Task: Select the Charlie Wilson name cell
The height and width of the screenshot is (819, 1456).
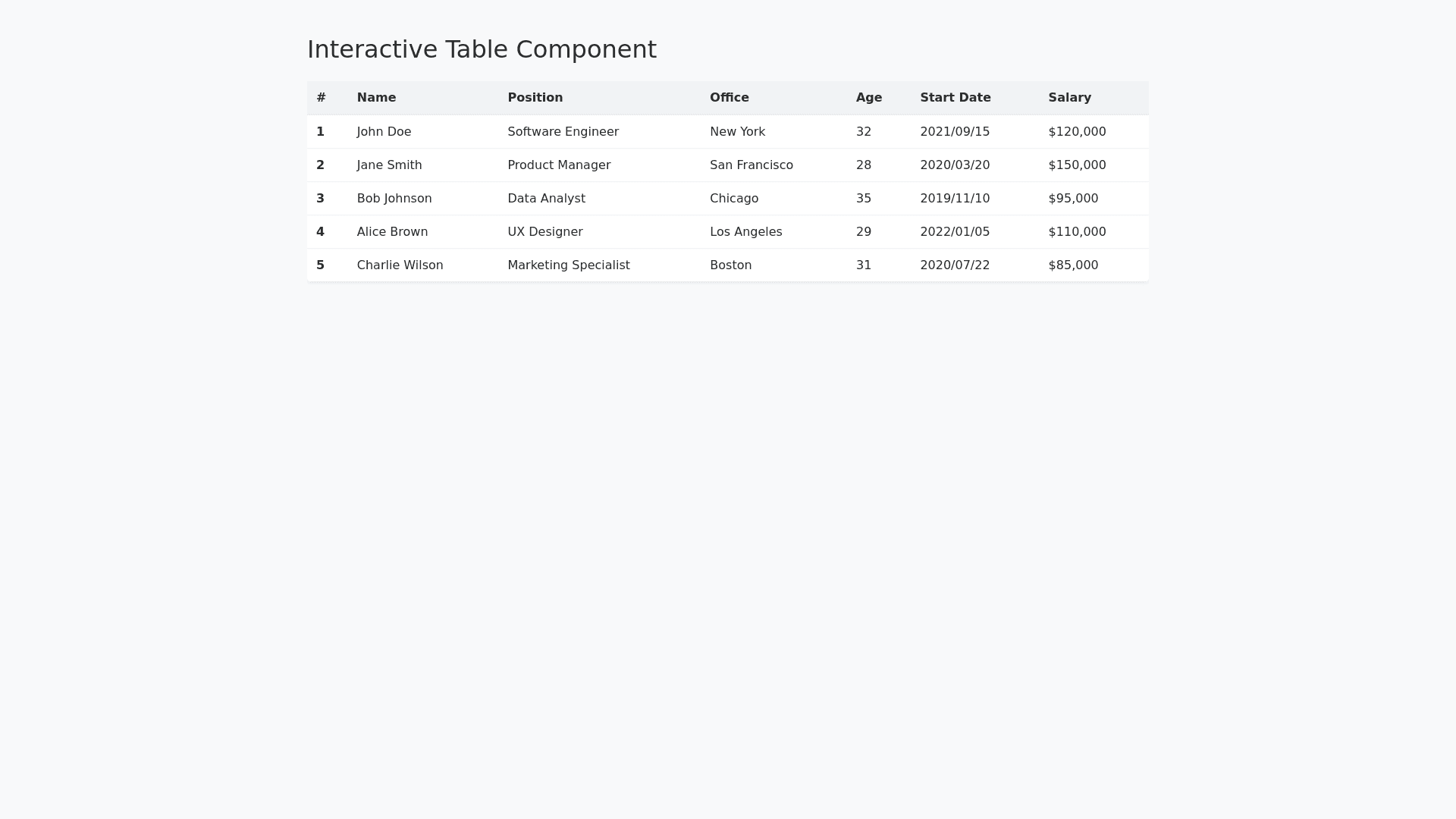Action: [400, 265]
